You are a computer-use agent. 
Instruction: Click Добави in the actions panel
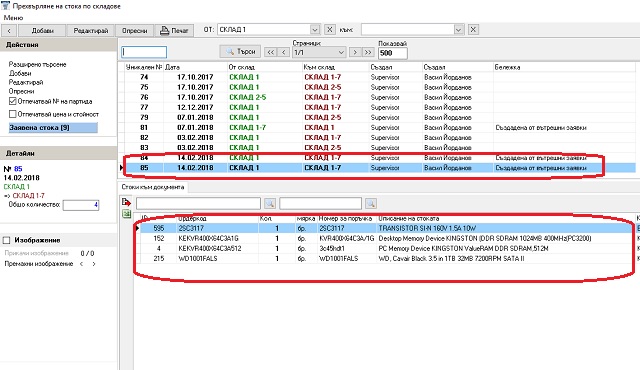[20, 73]
